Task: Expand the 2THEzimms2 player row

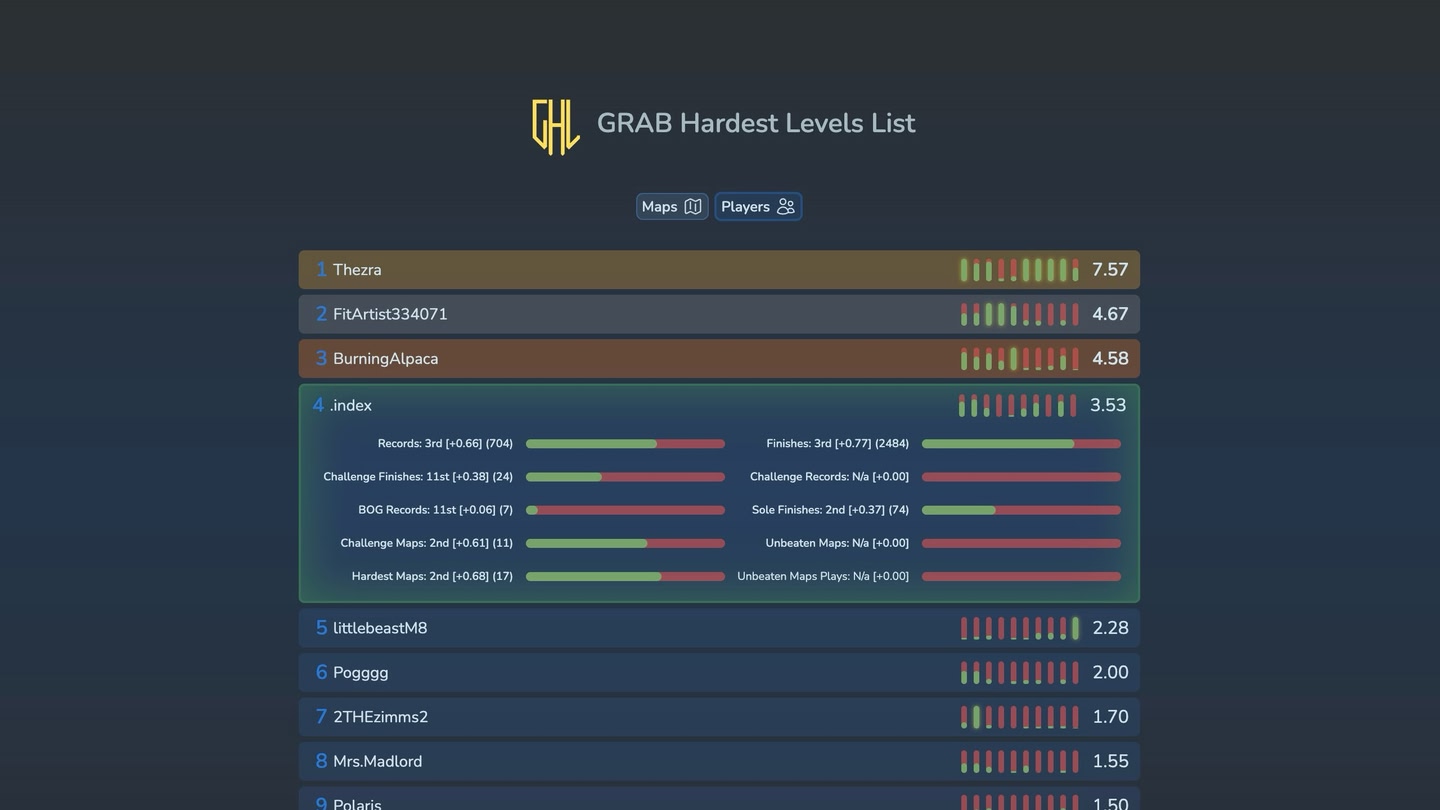Action: coord(719,717)
